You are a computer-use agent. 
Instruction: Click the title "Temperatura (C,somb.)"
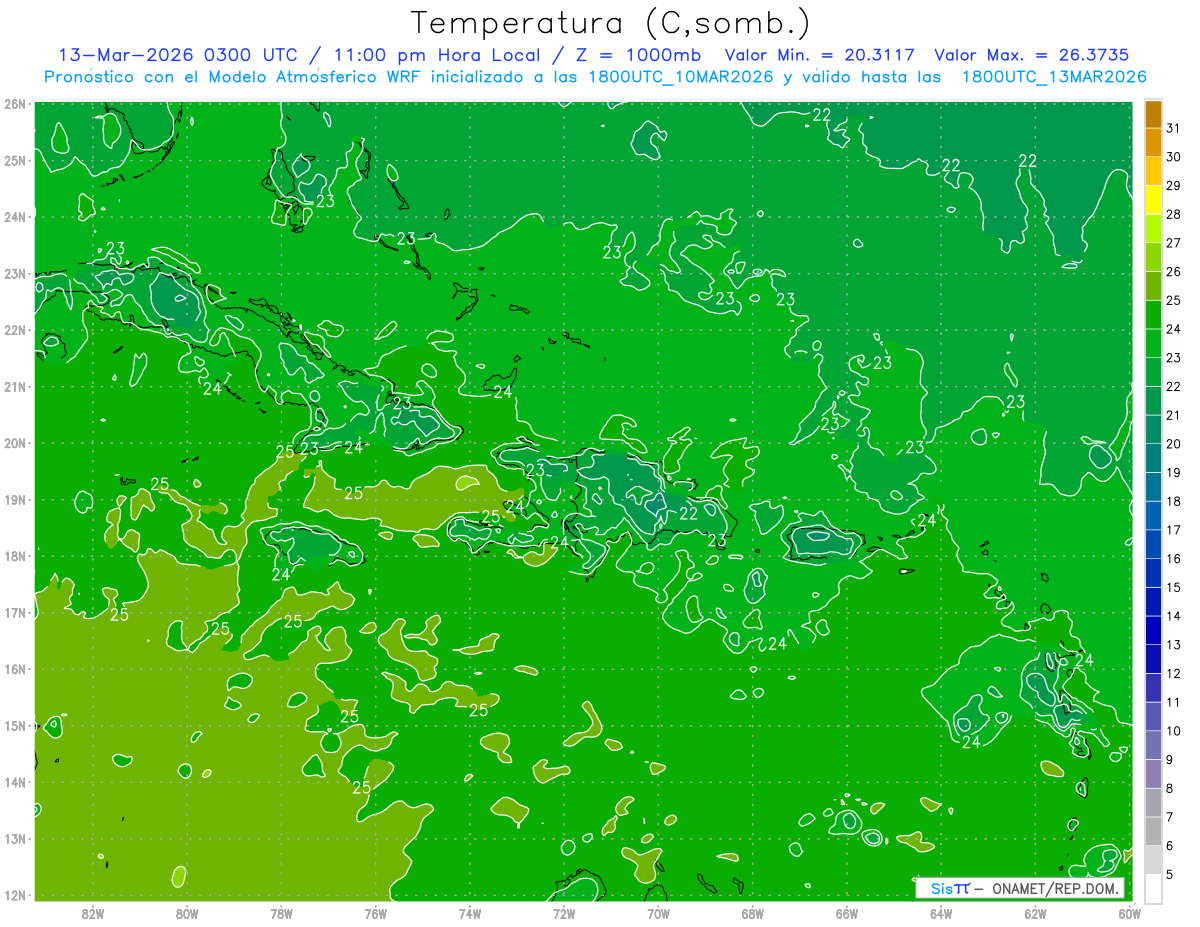tap(611, 23)
